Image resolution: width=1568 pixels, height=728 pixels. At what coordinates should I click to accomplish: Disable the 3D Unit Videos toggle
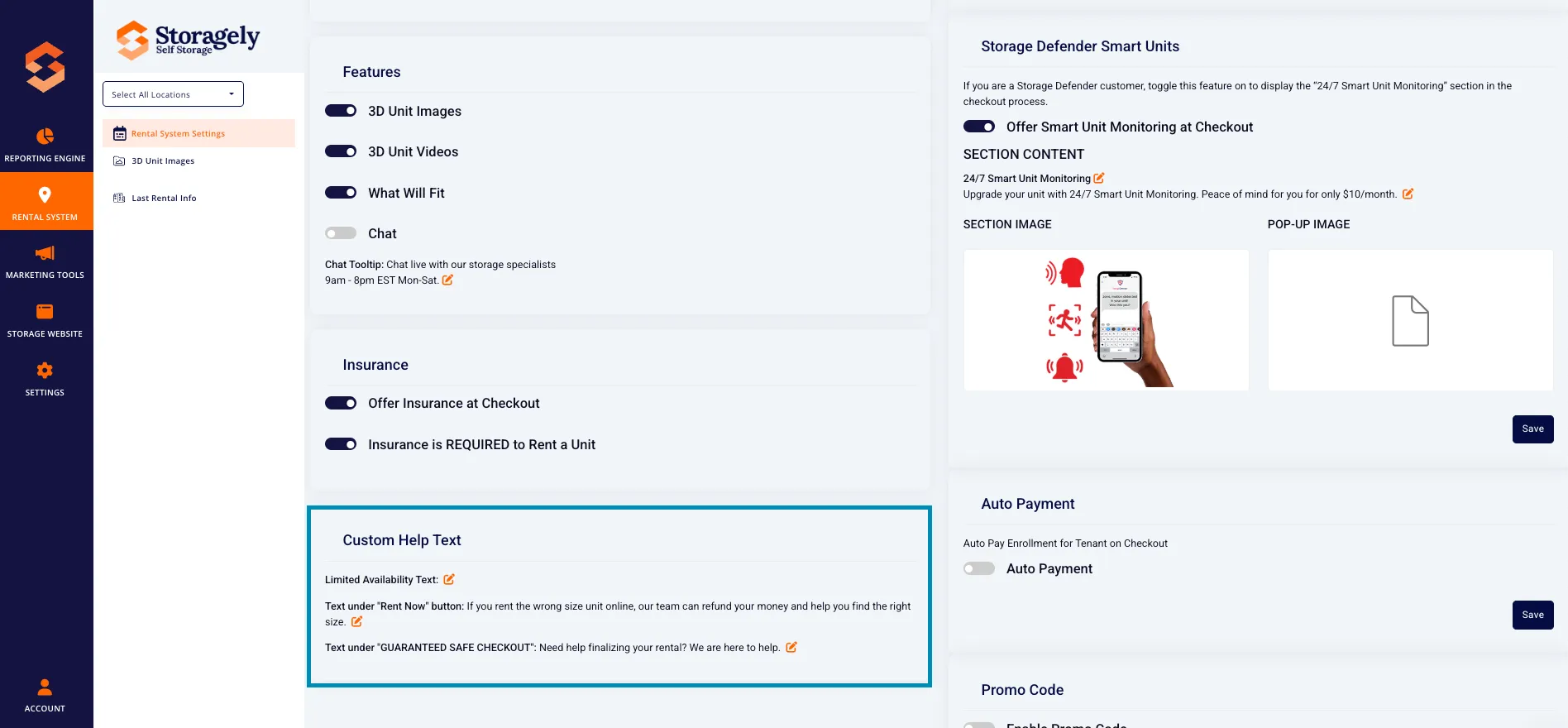coord(341,151)
